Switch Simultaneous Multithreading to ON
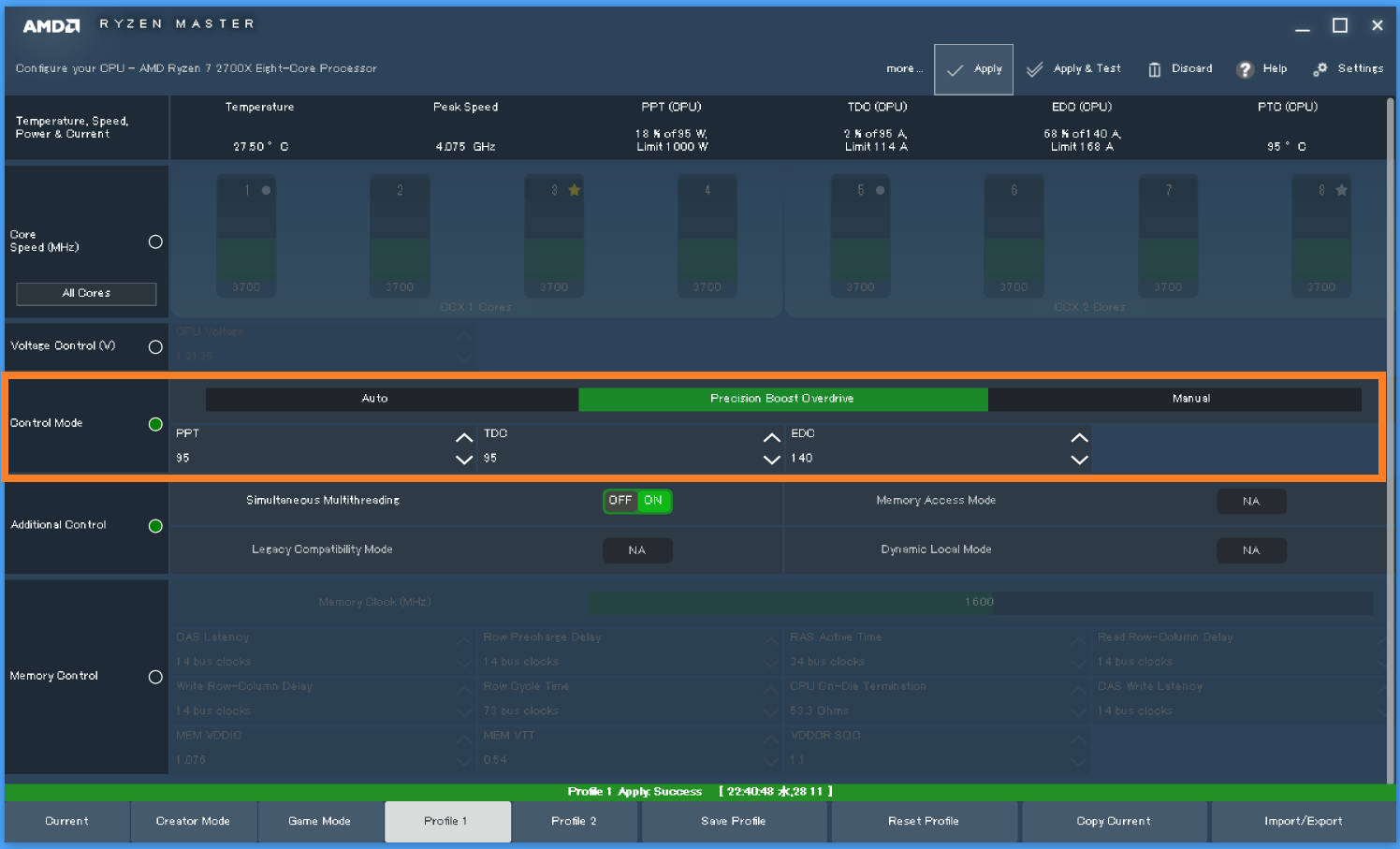This screenshot has width=1400, height=849. (x=653, y=501)
